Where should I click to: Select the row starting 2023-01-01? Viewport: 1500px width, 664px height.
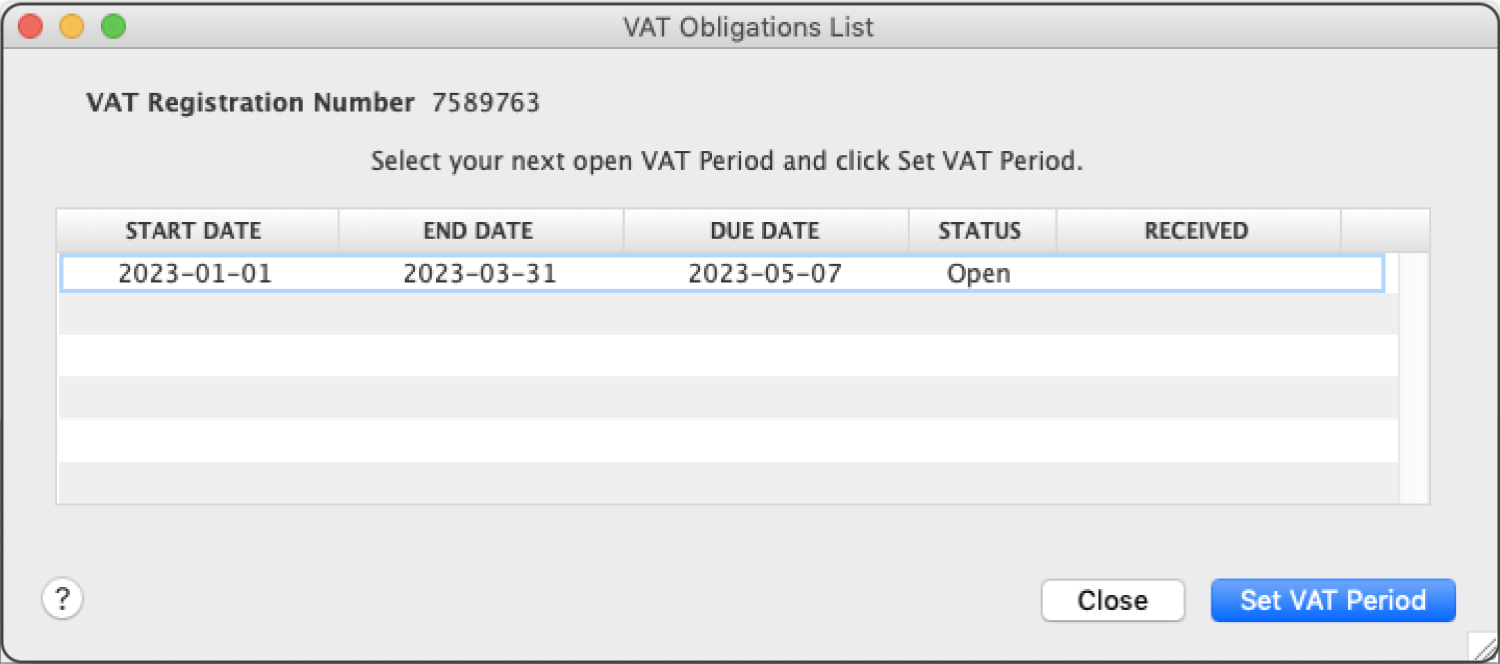pos(722,273)
